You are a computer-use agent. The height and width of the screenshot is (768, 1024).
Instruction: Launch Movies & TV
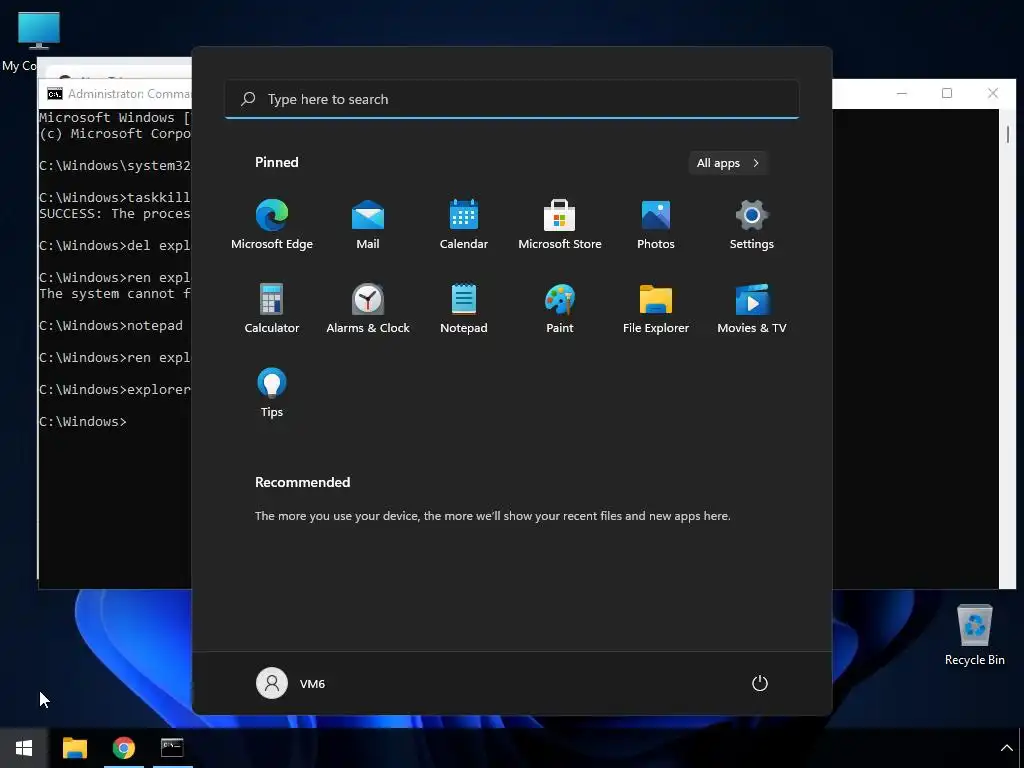click(x=752, y=309)
